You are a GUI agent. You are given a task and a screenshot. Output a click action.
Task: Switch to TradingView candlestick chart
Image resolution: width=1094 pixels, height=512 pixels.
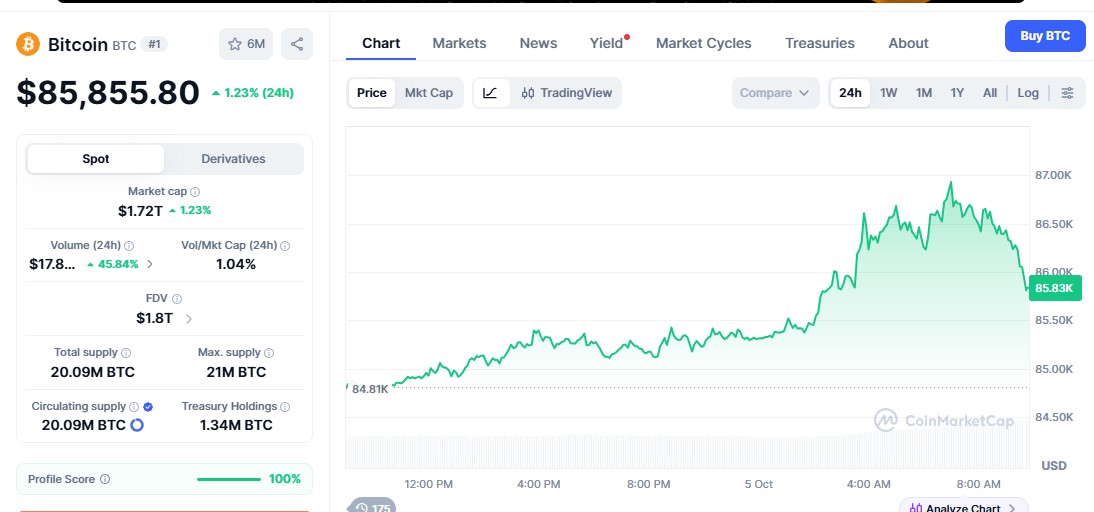coord(566,93)
